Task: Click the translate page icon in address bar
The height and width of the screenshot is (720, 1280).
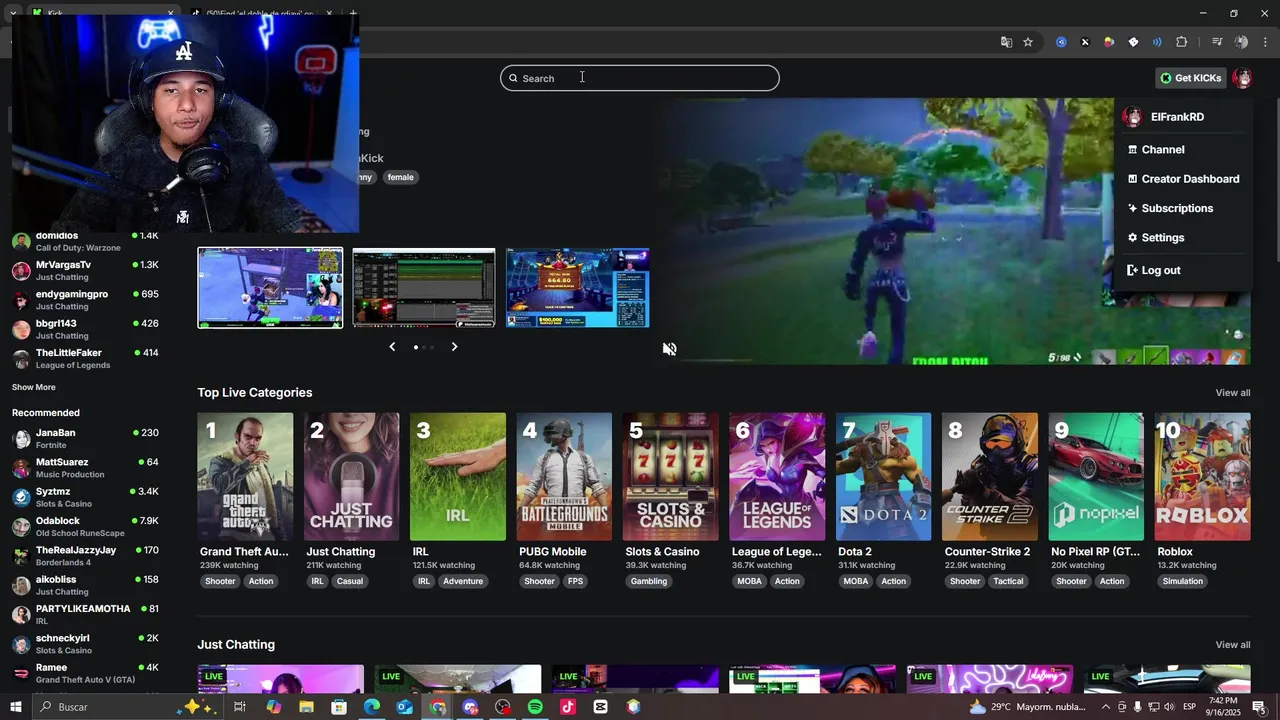Action: [x=1006, y=42]
